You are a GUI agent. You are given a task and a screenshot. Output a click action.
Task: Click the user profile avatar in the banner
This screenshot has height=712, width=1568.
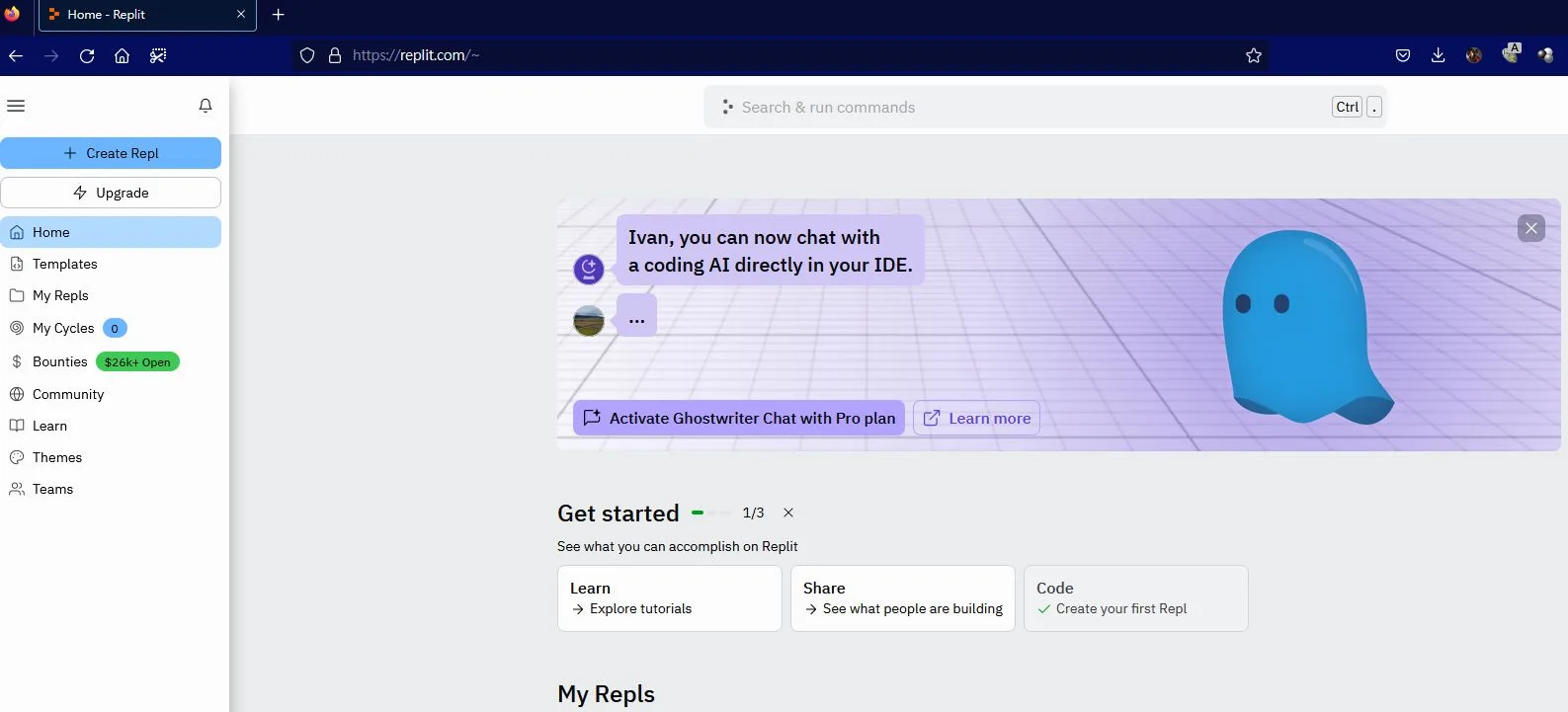589,320
